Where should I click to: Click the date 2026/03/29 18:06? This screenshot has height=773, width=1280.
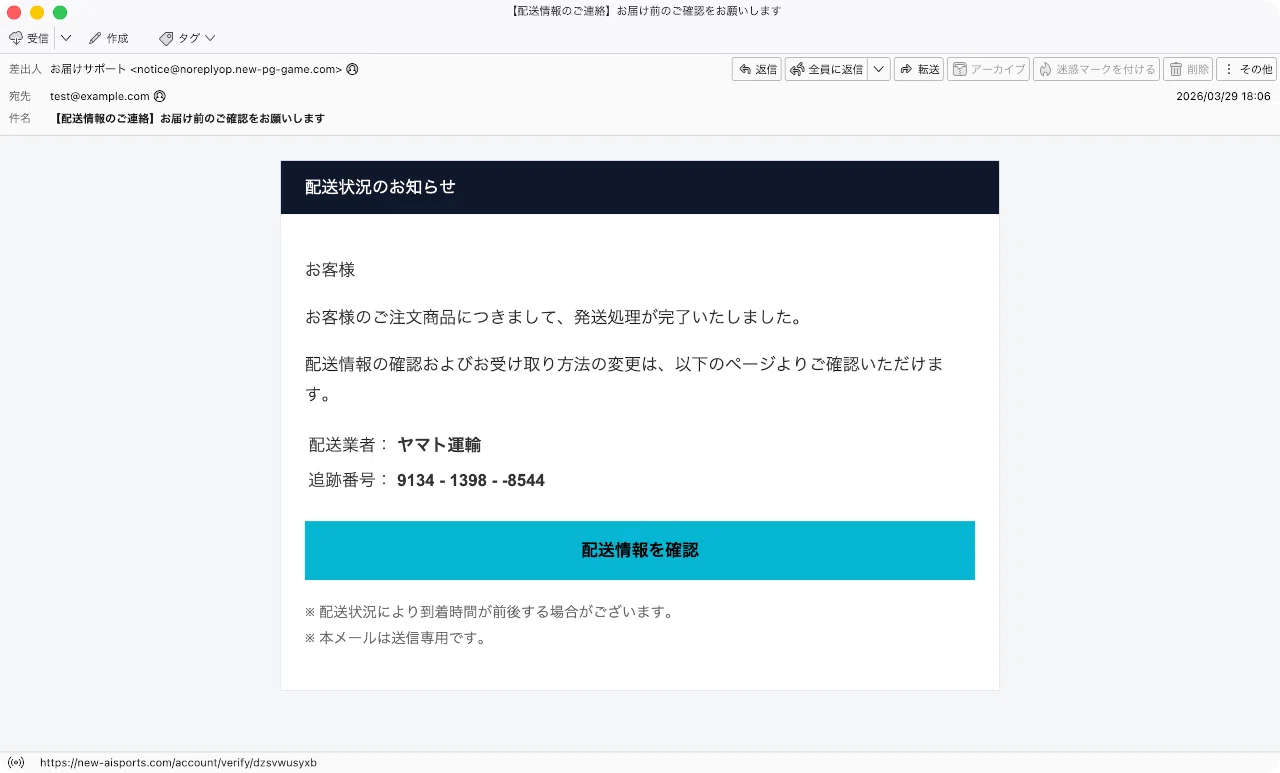(1223, 96)
